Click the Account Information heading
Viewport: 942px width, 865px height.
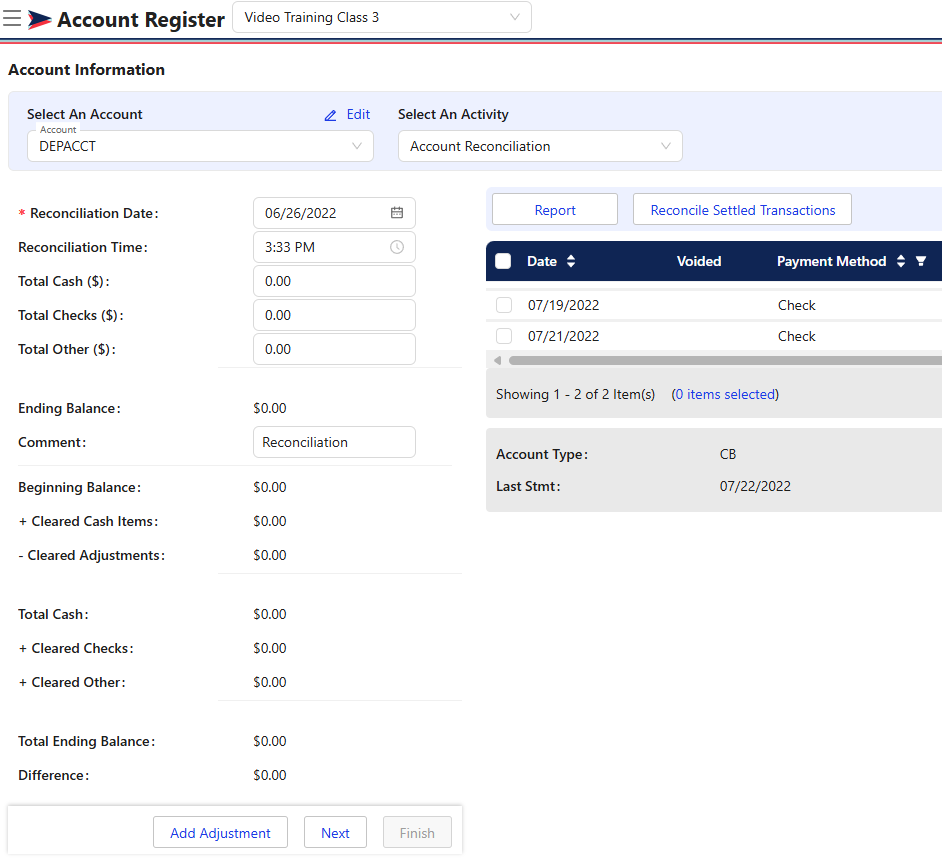point(87,70)
